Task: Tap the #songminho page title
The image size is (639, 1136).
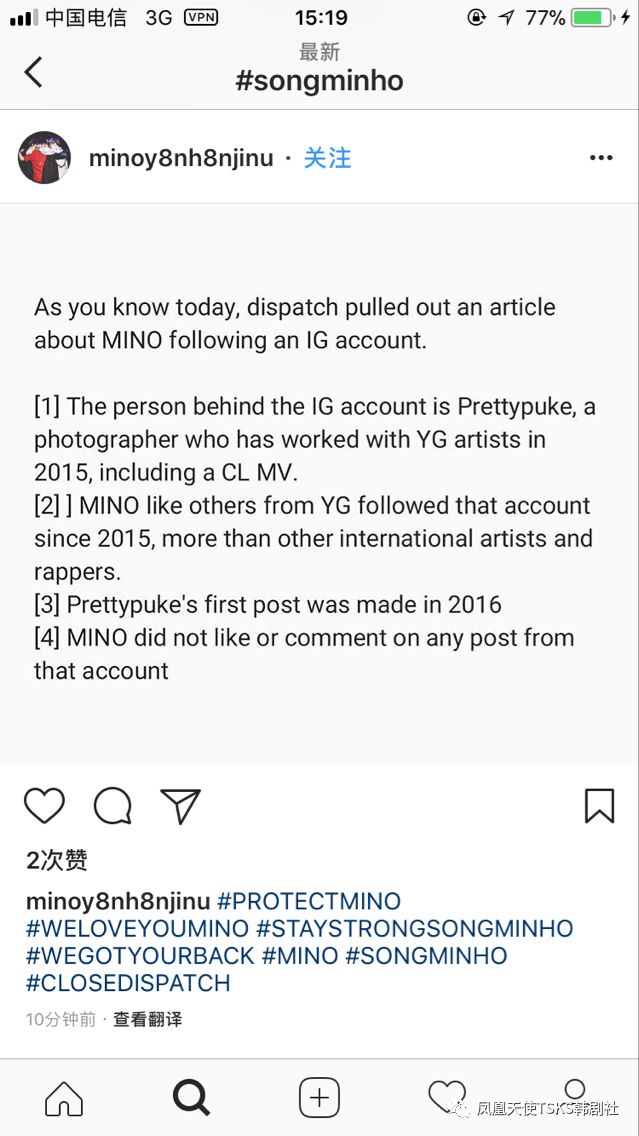Action: [320, 80]
